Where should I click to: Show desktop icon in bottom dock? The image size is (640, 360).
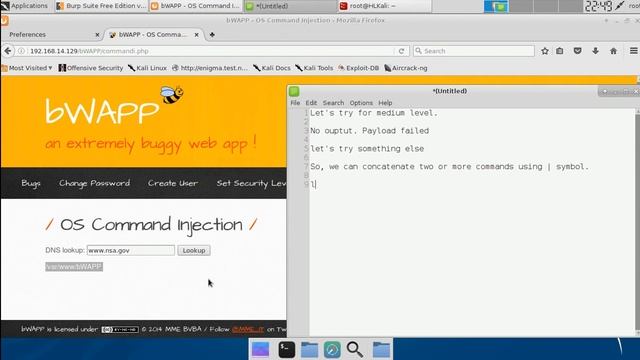coord(260,350)
